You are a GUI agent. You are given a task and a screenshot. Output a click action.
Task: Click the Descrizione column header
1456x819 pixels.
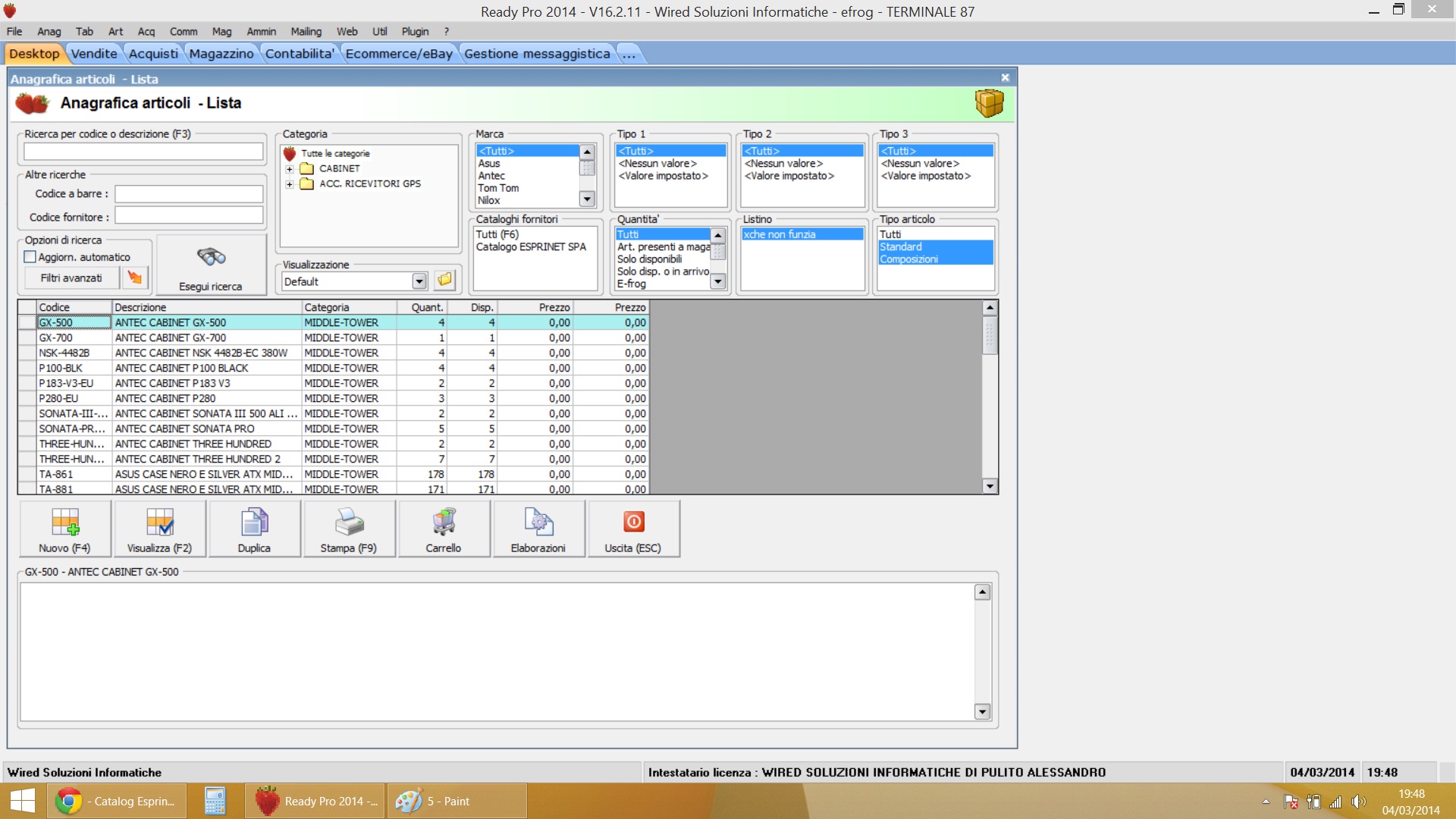206,308
